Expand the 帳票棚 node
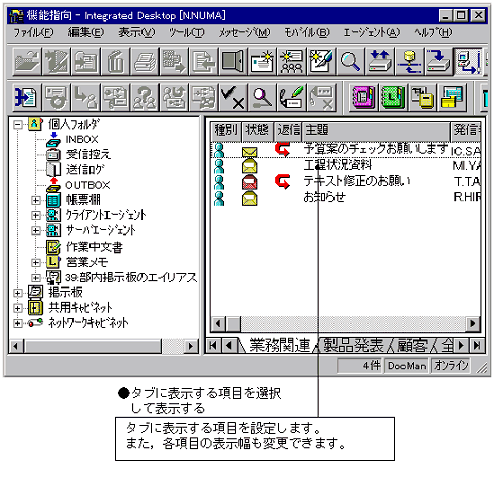The height and width of the screenshot is (477, 494). point(35,200)
